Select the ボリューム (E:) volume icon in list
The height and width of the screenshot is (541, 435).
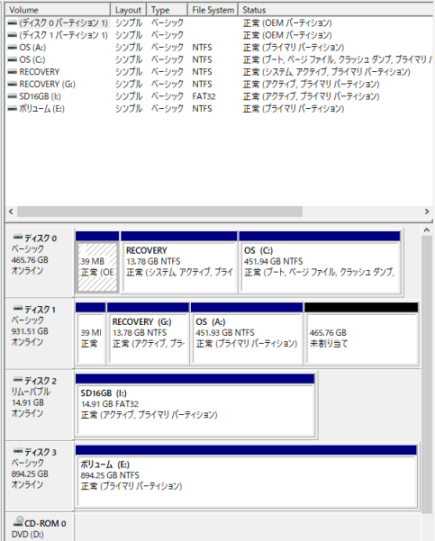[12, 109]
